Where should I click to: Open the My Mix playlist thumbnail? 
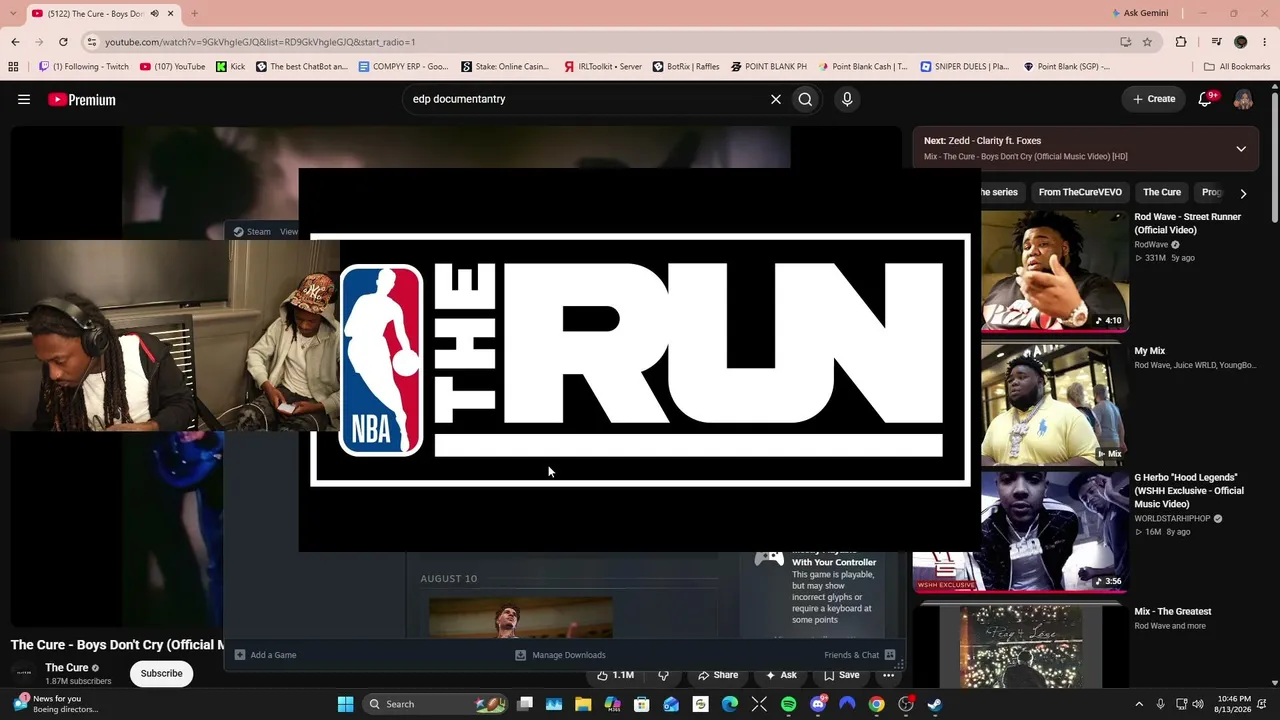point(1055,404)
